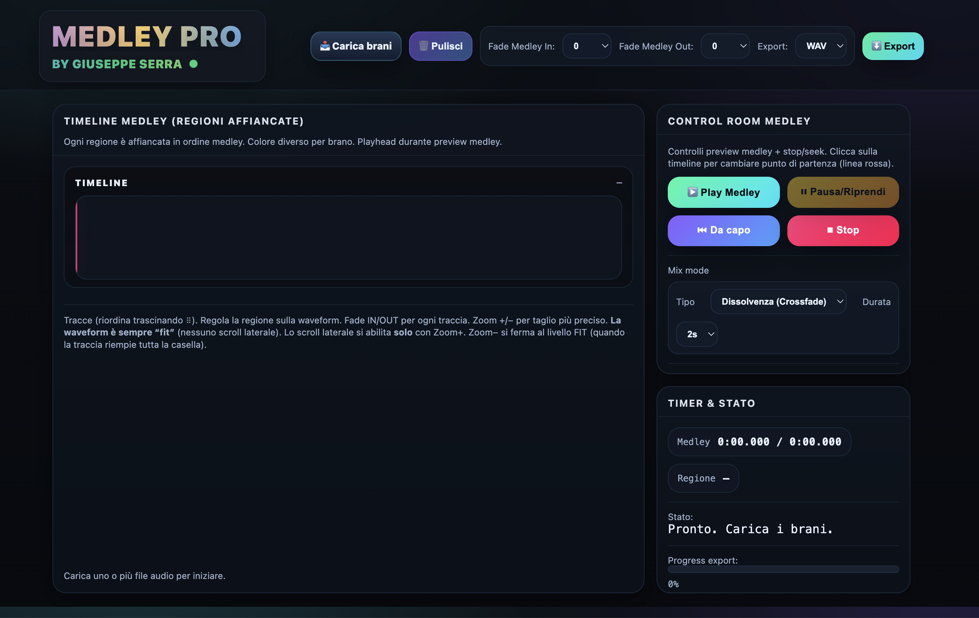Click the 'Pronto. Carica i brani.' status text
This screenshot has height=618, width=979.
click(750, 529)
